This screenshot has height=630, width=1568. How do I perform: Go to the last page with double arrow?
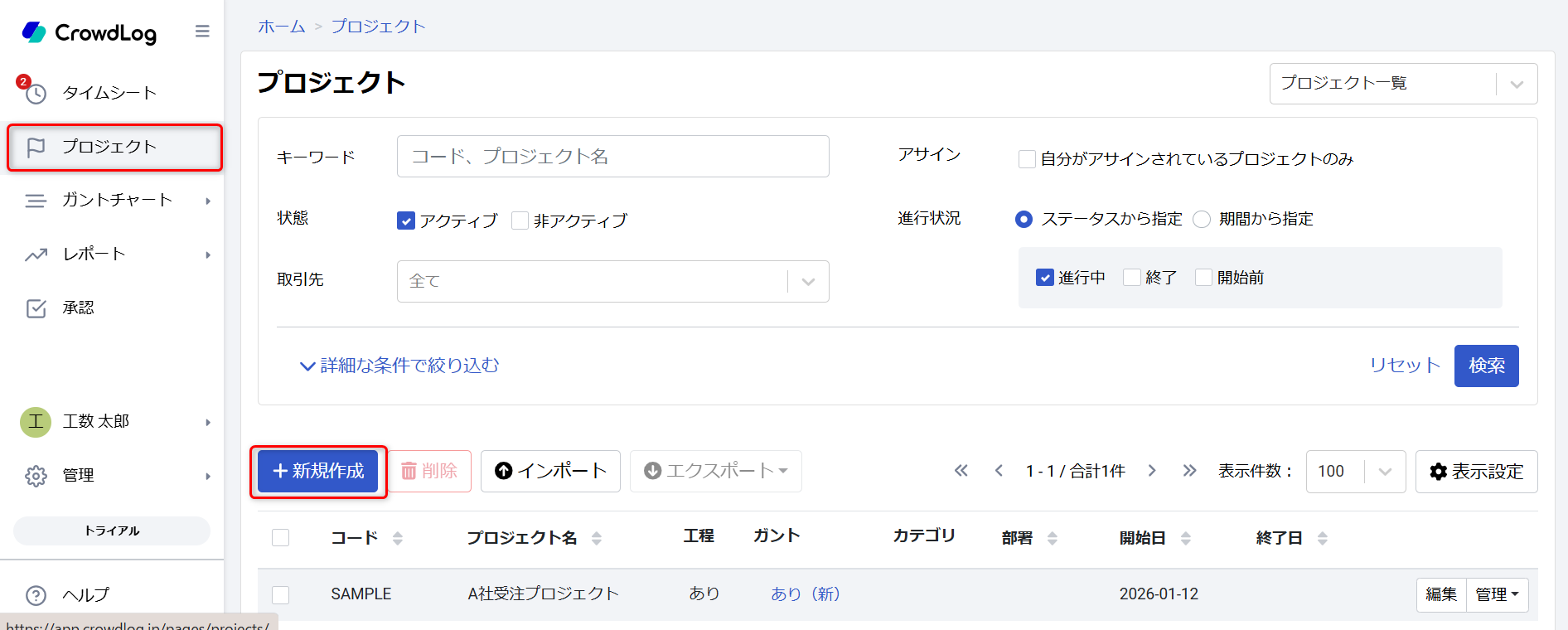point(1189,471)
